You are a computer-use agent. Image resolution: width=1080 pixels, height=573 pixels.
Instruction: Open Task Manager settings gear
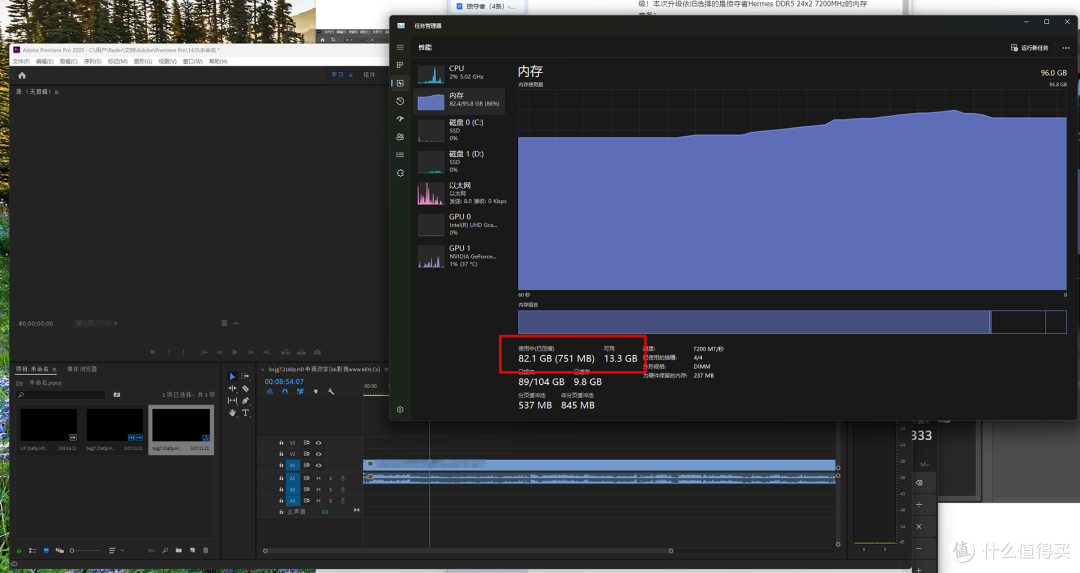pos(400,409)
